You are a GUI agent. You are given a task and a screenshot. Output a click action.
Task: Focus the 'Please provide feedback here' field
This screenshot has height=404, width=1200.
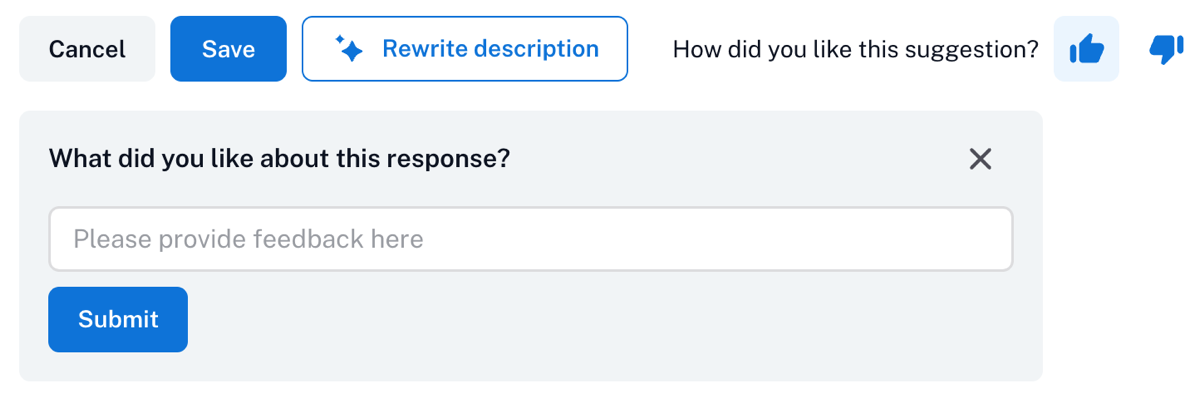click(531, 239)
